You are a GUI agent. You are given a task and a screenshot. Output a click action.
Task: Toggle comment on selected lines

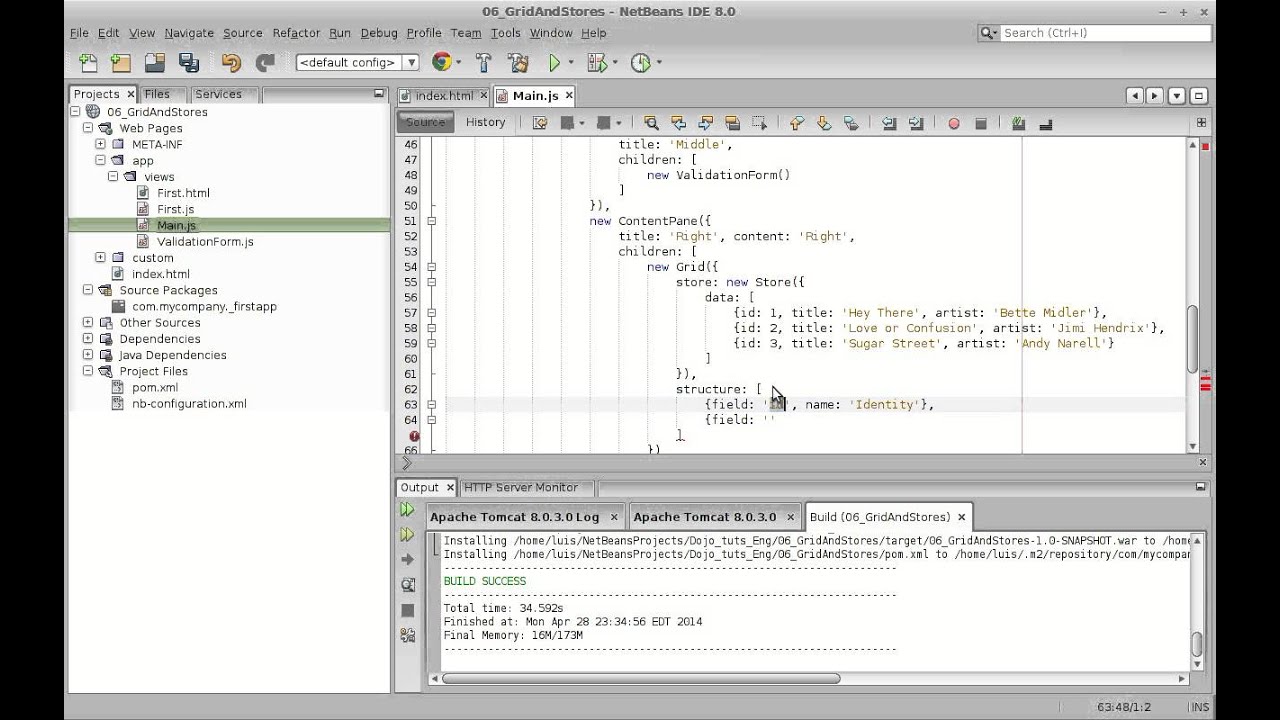click(1018, 123)
